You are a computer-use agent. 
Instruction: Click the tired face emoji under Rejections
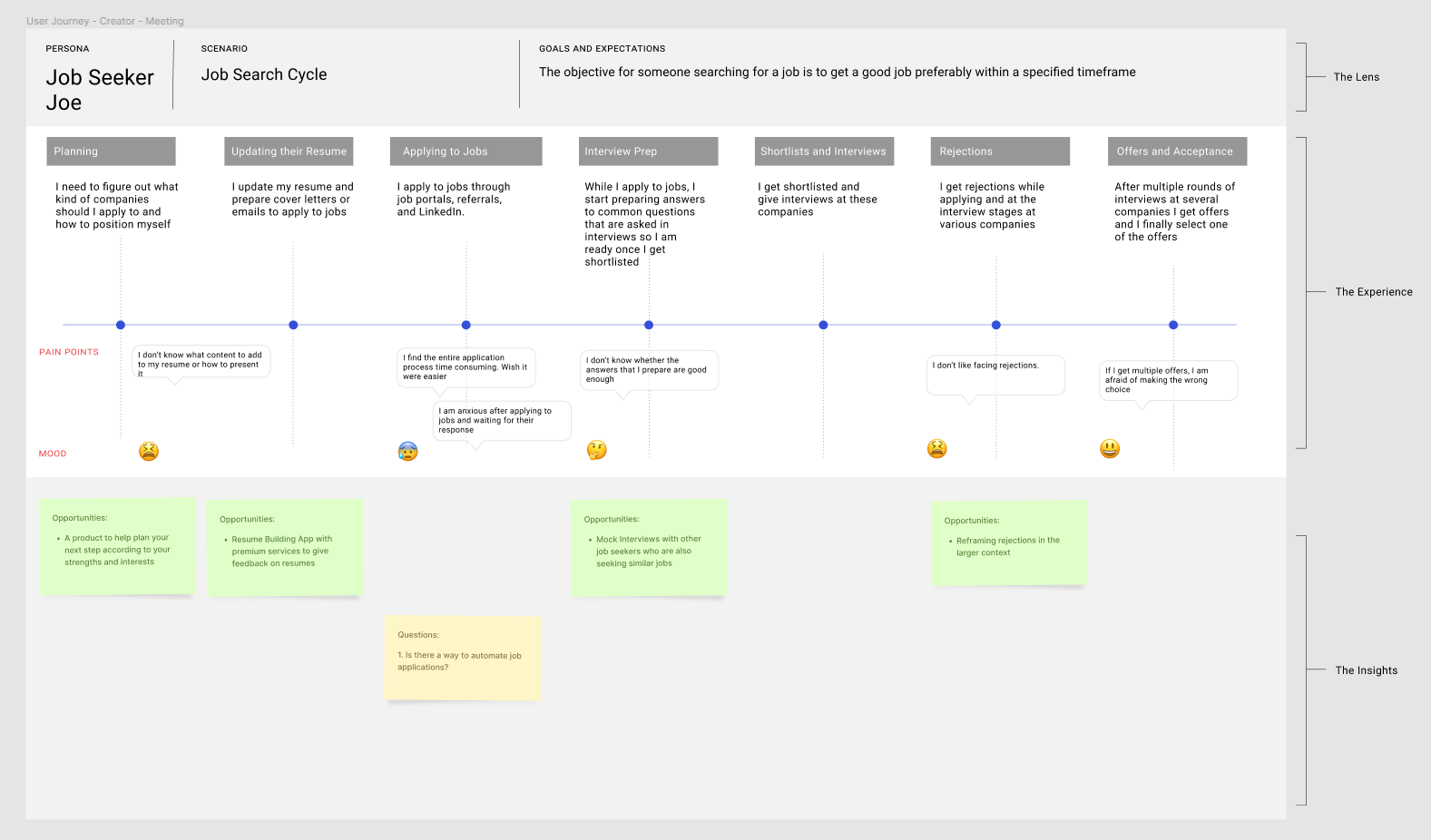click(x=937, y=448)
